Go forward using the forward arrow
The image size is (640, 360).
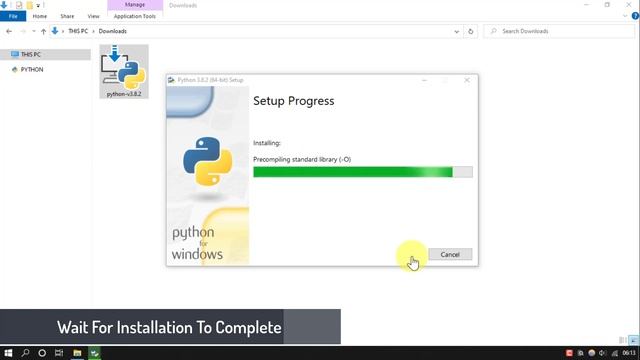23,31
